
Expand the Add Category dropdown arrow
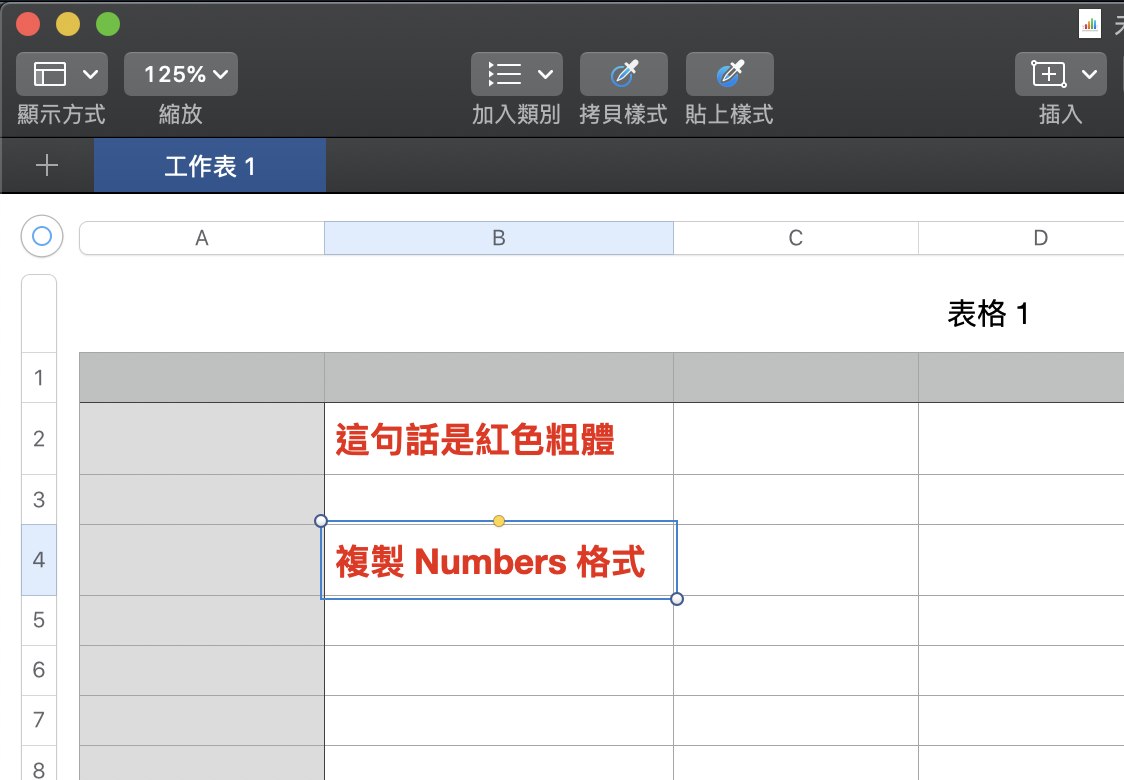(545, 74)
